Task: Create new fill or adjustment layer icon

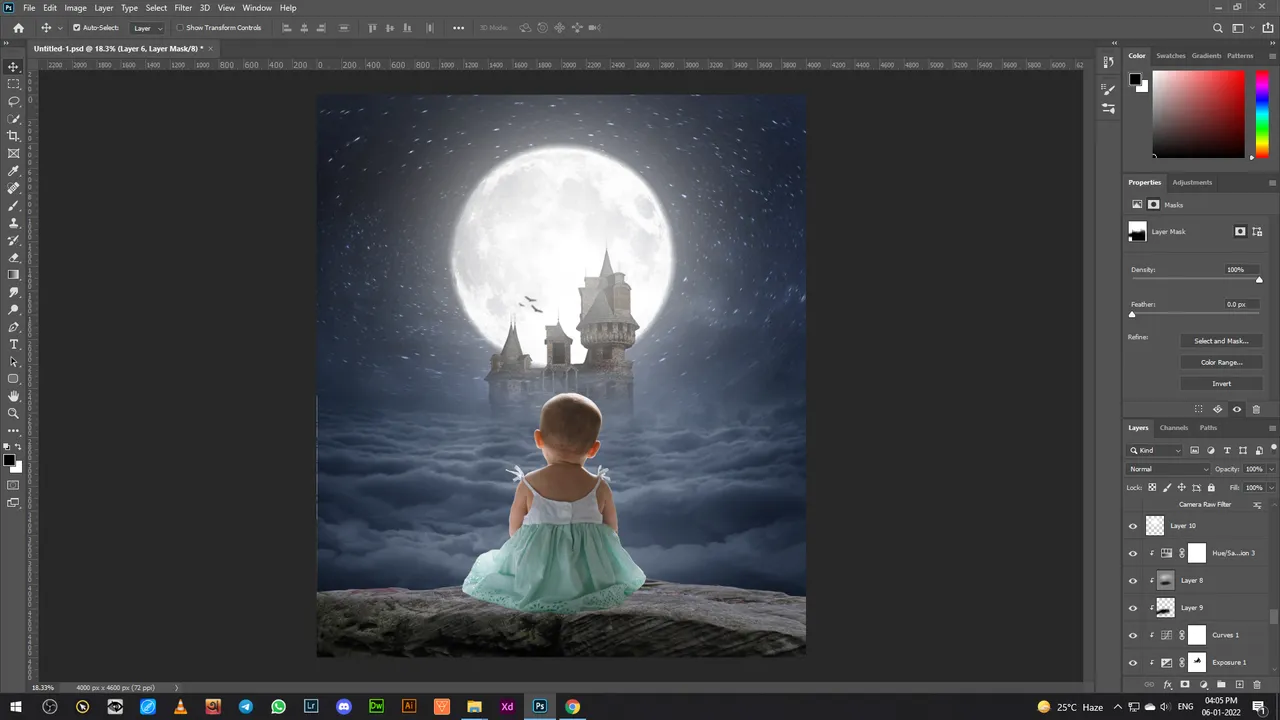Action: (1203, 684)
